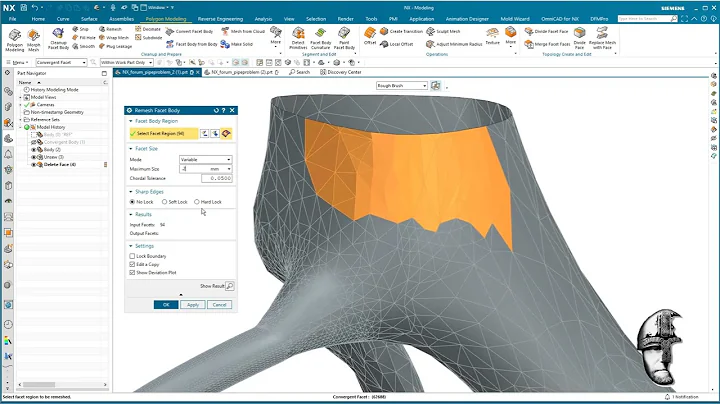Open the Convergent Facet selection filter dropdown
720x404 pixels.
pos(61,62)
